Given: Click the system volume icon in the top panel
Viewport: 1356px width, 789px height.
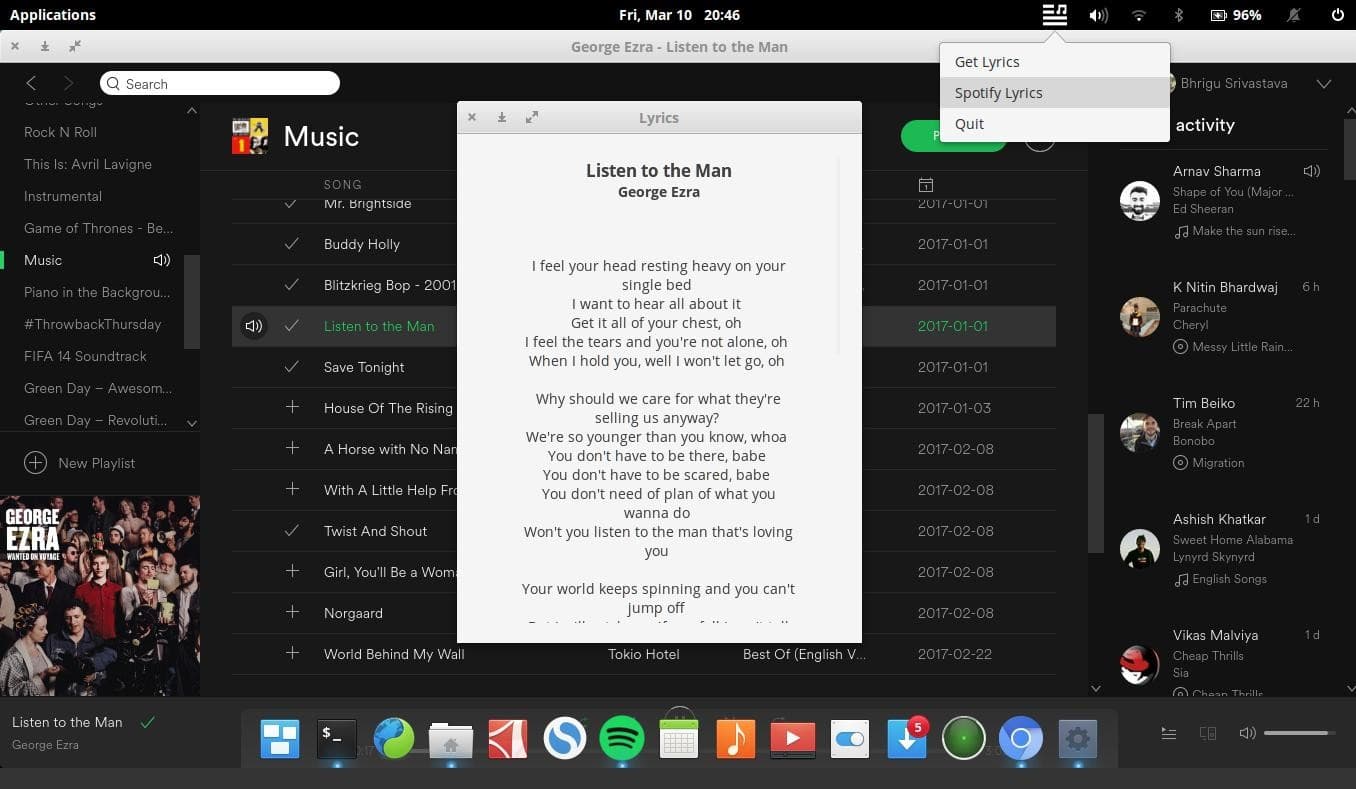Looking at the screenshot, I should pos(1098,15).
